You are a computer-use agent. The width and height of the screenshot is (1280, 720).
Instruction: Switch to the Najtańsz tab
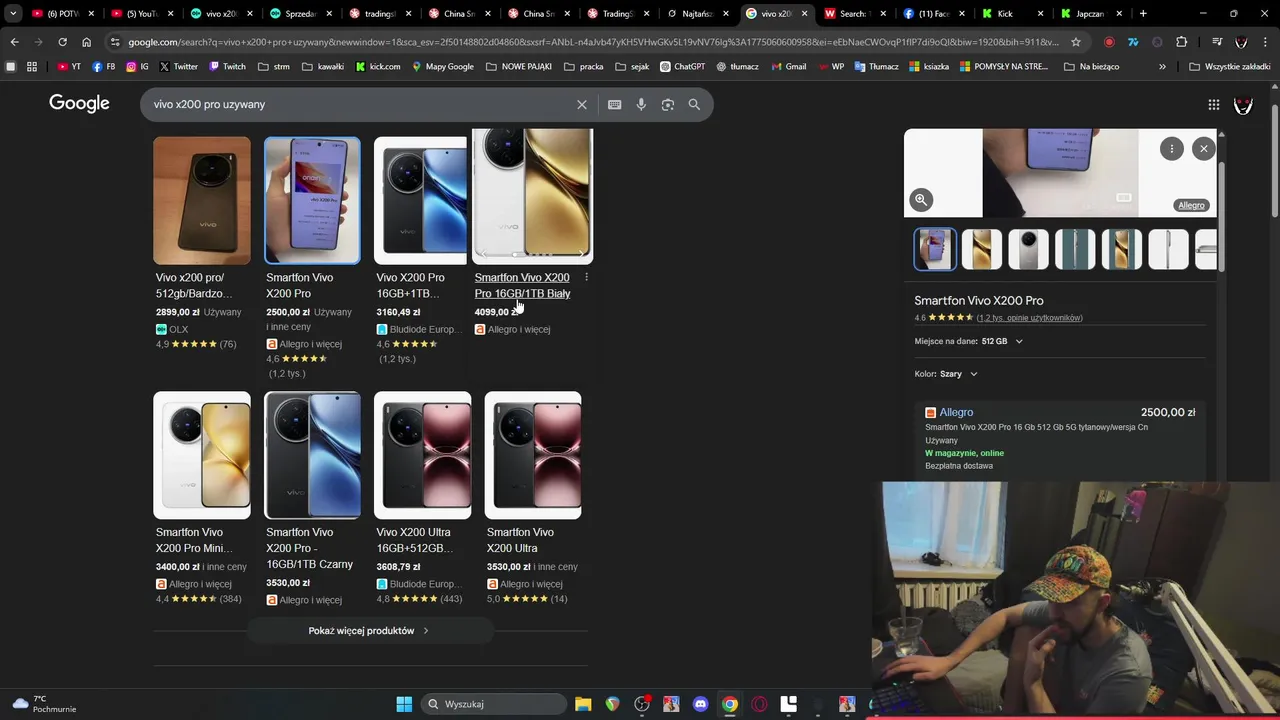coord(696,14)
